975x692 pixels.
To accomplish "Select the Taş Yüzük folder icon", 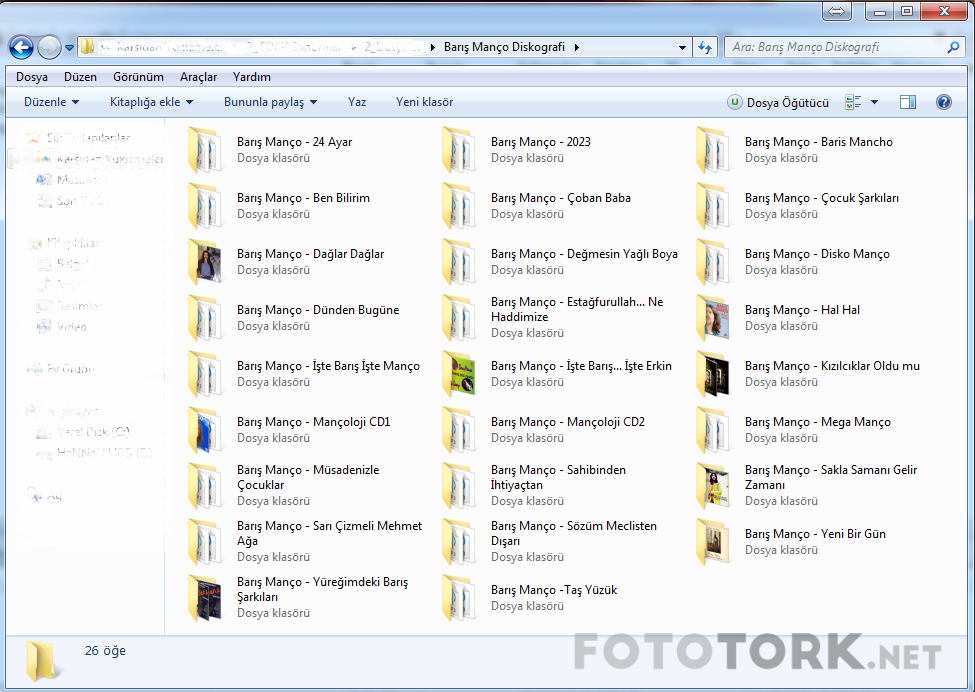I will point(459,597).
